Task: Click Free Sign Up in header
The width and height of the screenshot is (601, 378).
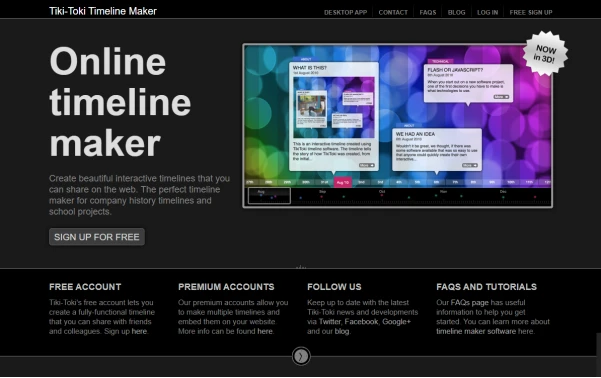Action: (x=530, y=12)
